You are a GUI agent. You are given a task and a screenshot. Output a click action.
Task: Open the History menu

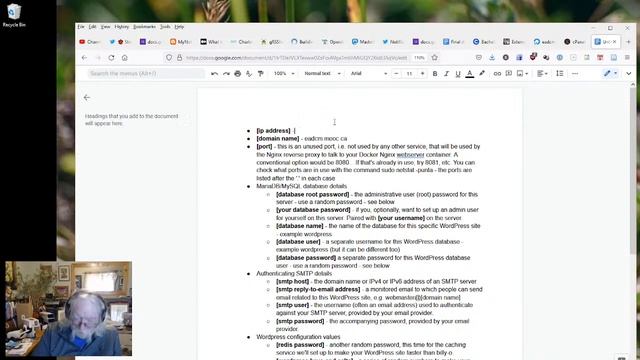pyautogui.click(x=122, y=27)
